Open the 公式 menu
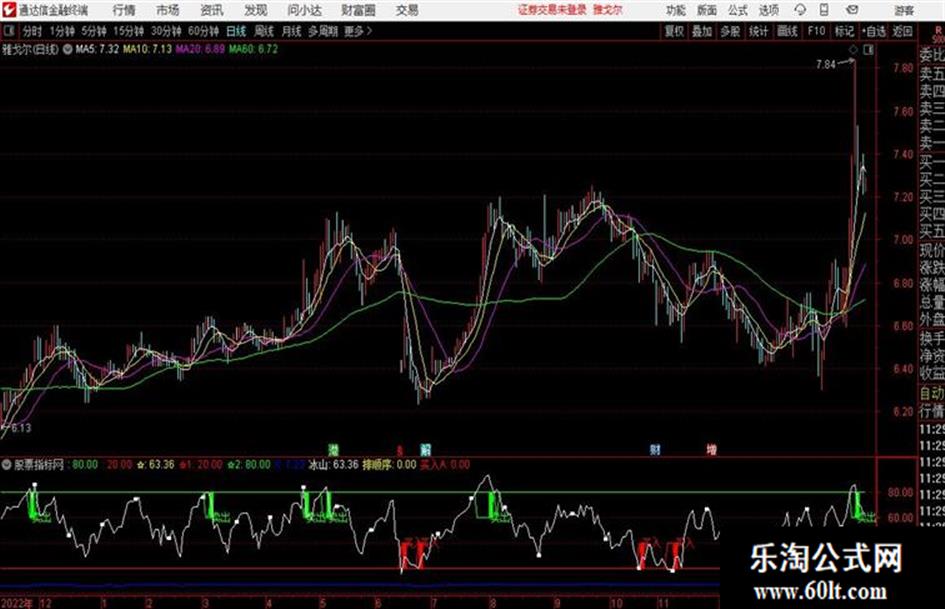This screenshot has width=945, height=609. 738,10
